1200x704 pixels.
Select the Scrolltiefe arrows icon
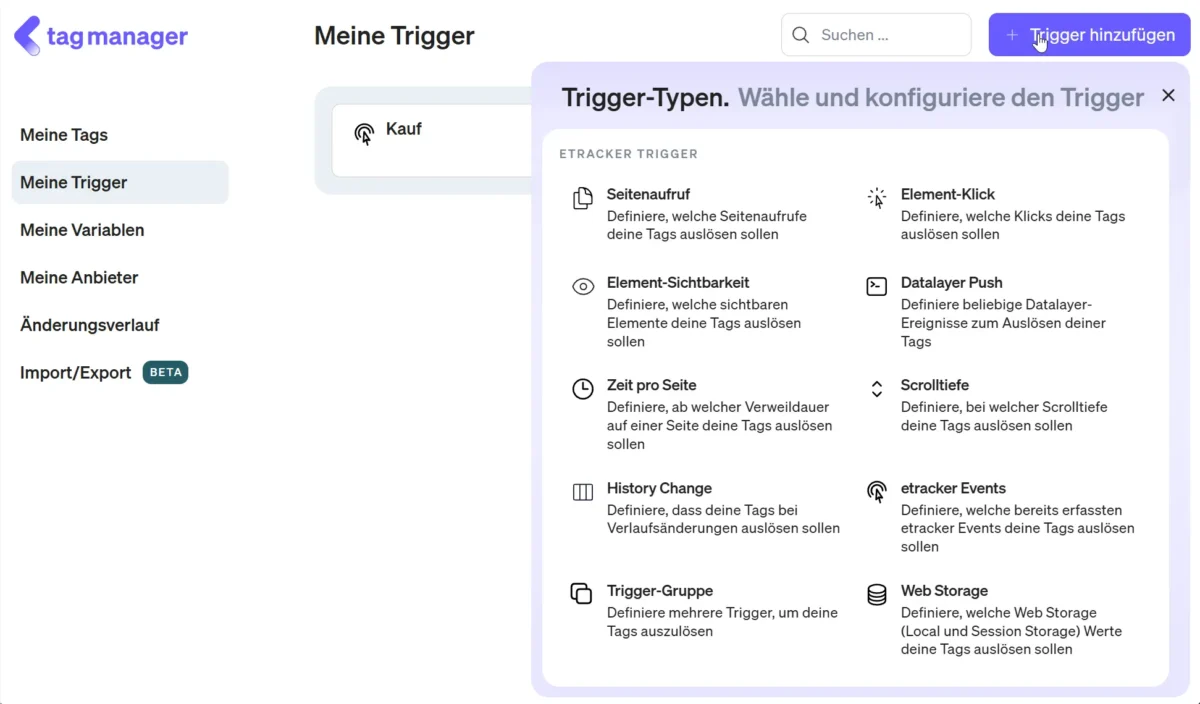876,389
